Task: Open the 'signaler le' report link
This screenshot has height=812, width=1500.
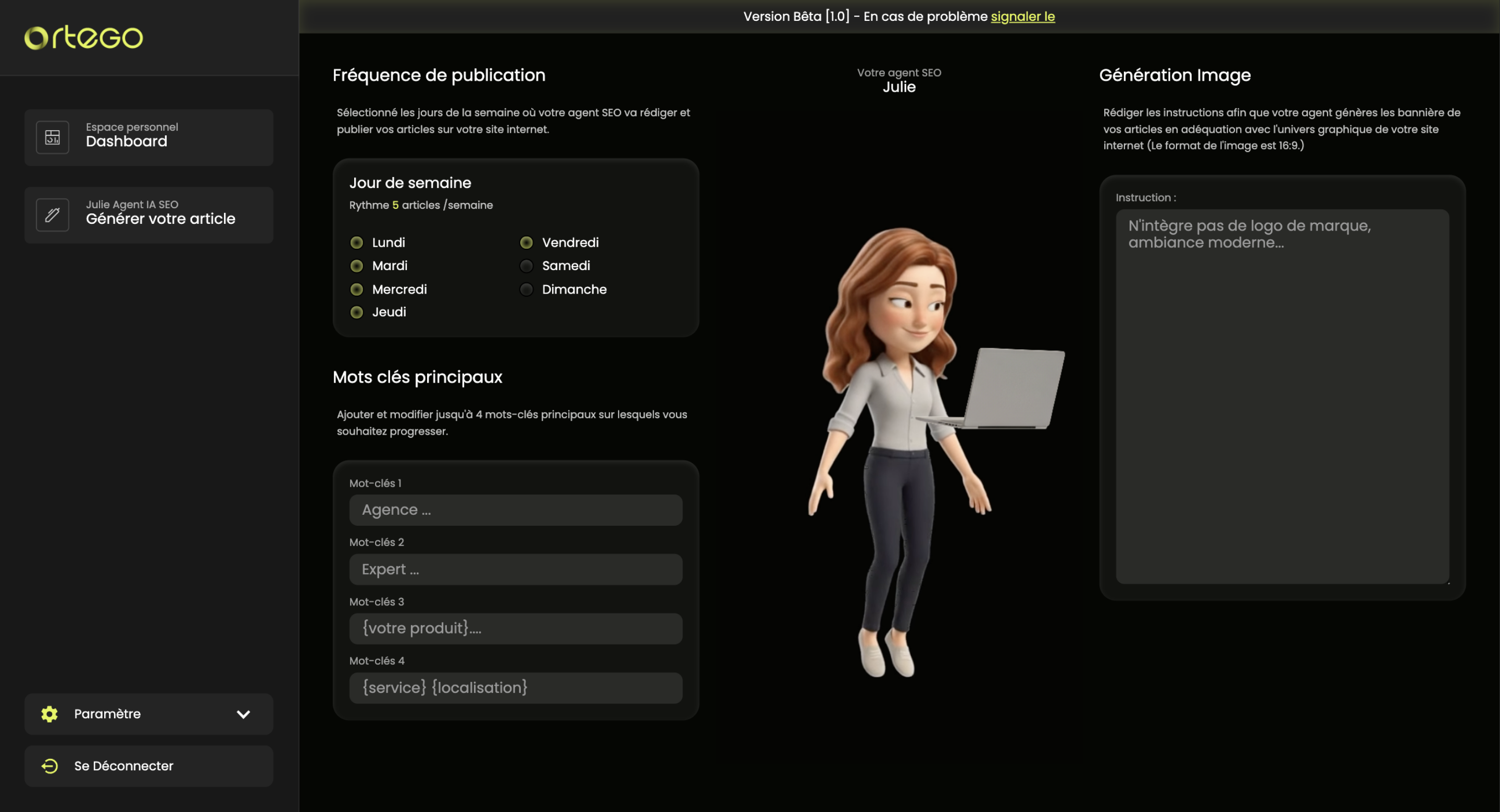Action: tap(1022, 16)
